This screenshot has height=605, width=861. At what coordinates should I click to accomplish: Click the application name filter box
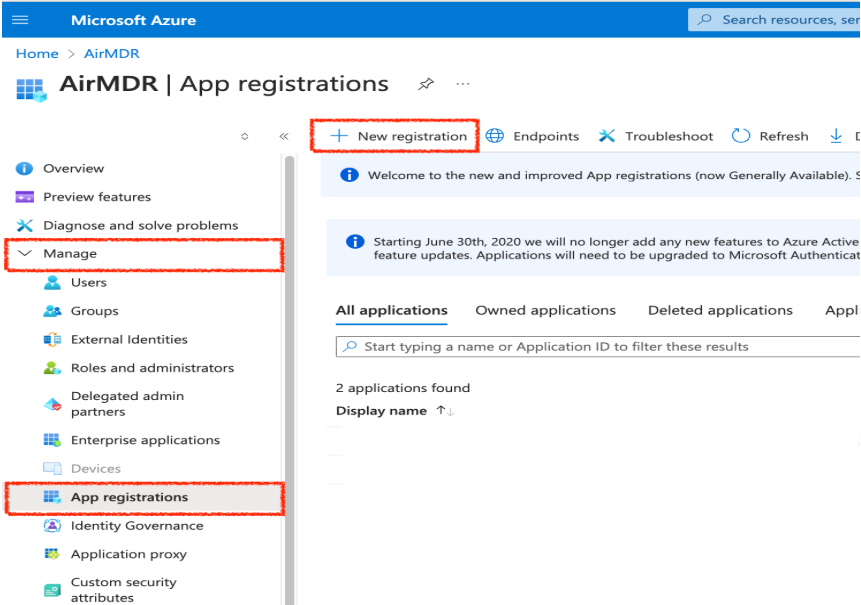pyautogui.click(x=598, y=347)
